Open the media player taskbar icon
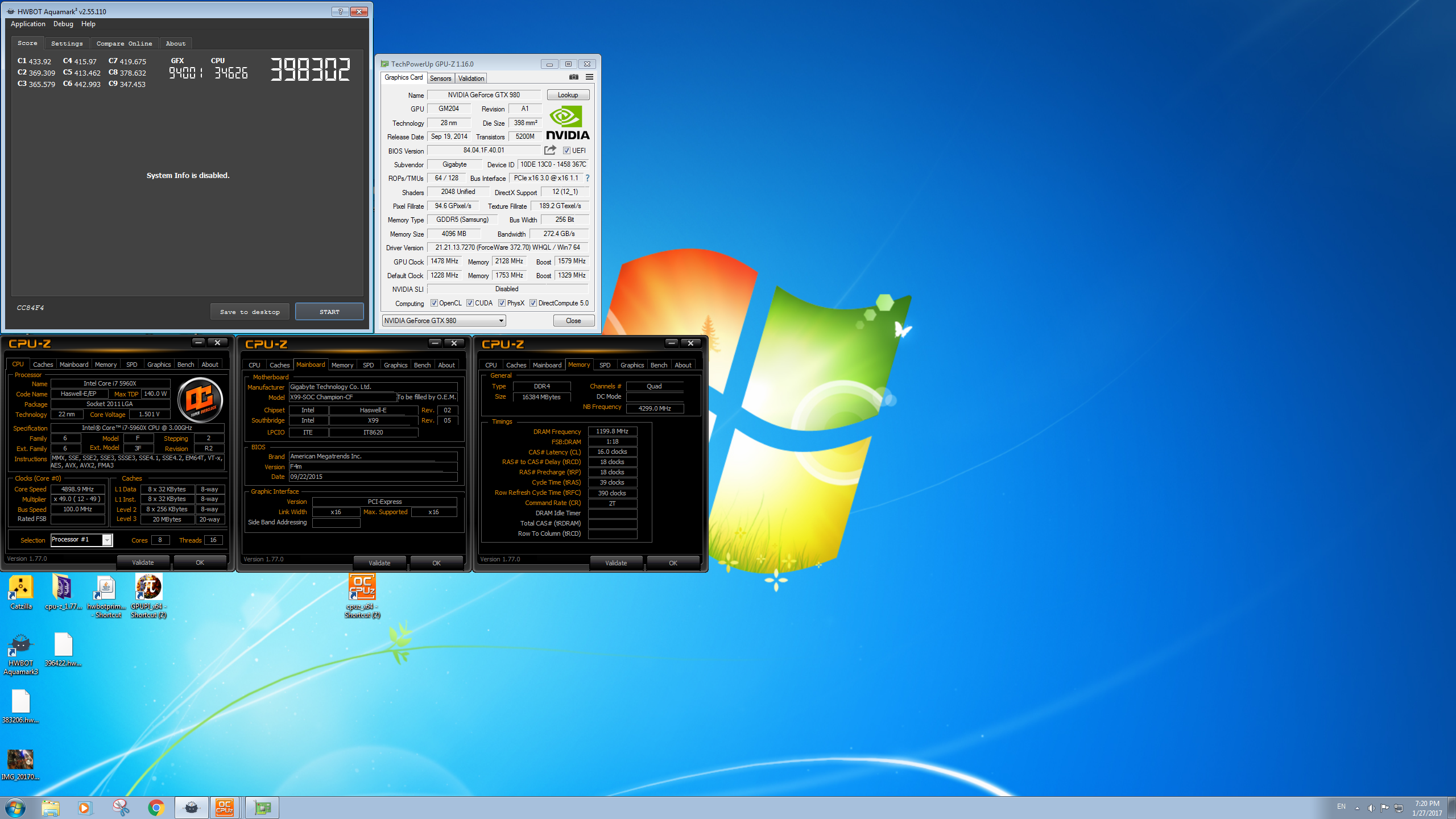 (x=85, y=808)
